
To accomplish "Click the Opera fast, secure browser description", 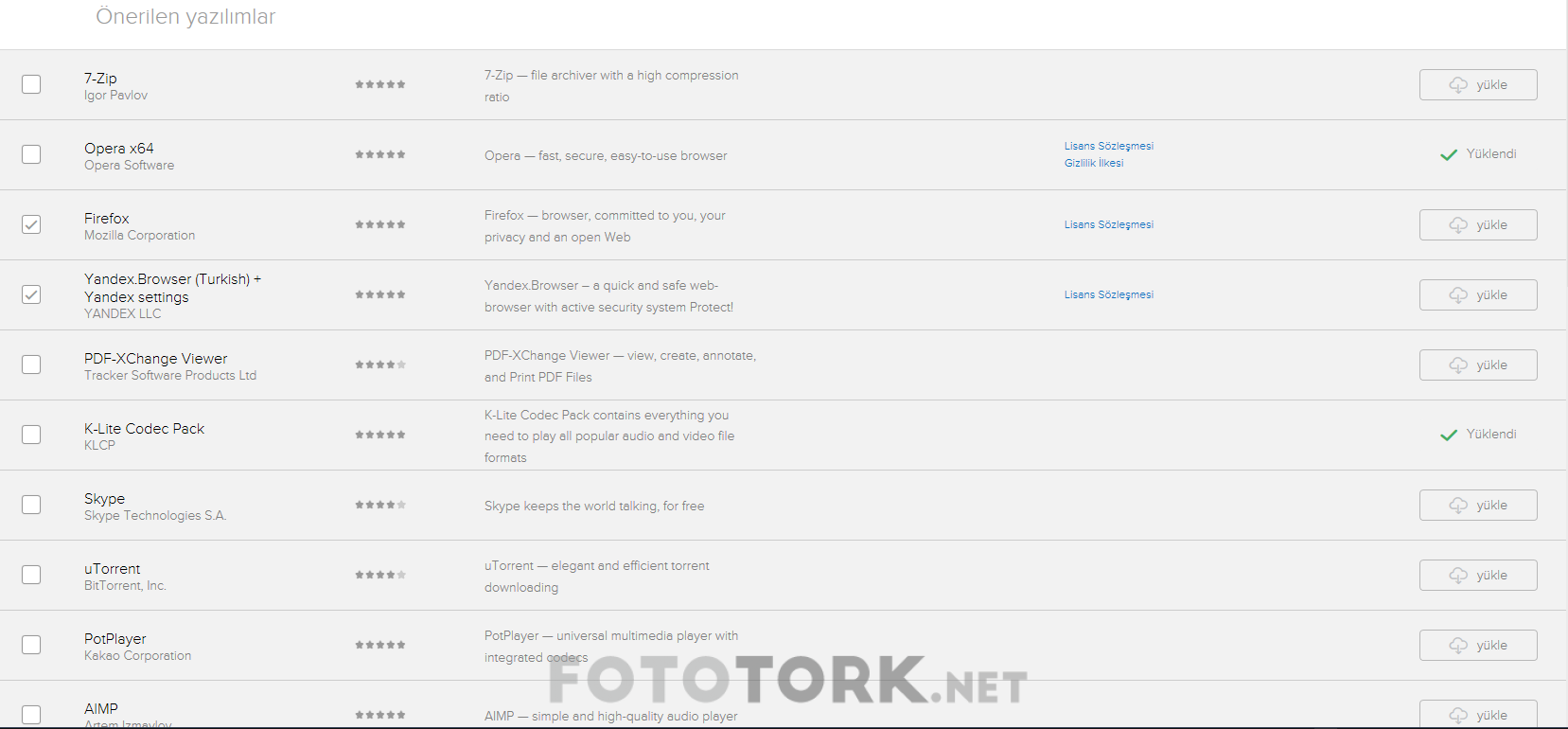I will tap(606, 156).
